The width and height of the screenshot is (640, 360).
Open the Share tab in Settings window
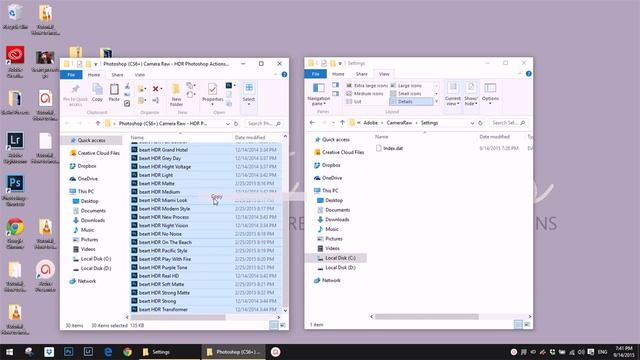click(362, 74)
